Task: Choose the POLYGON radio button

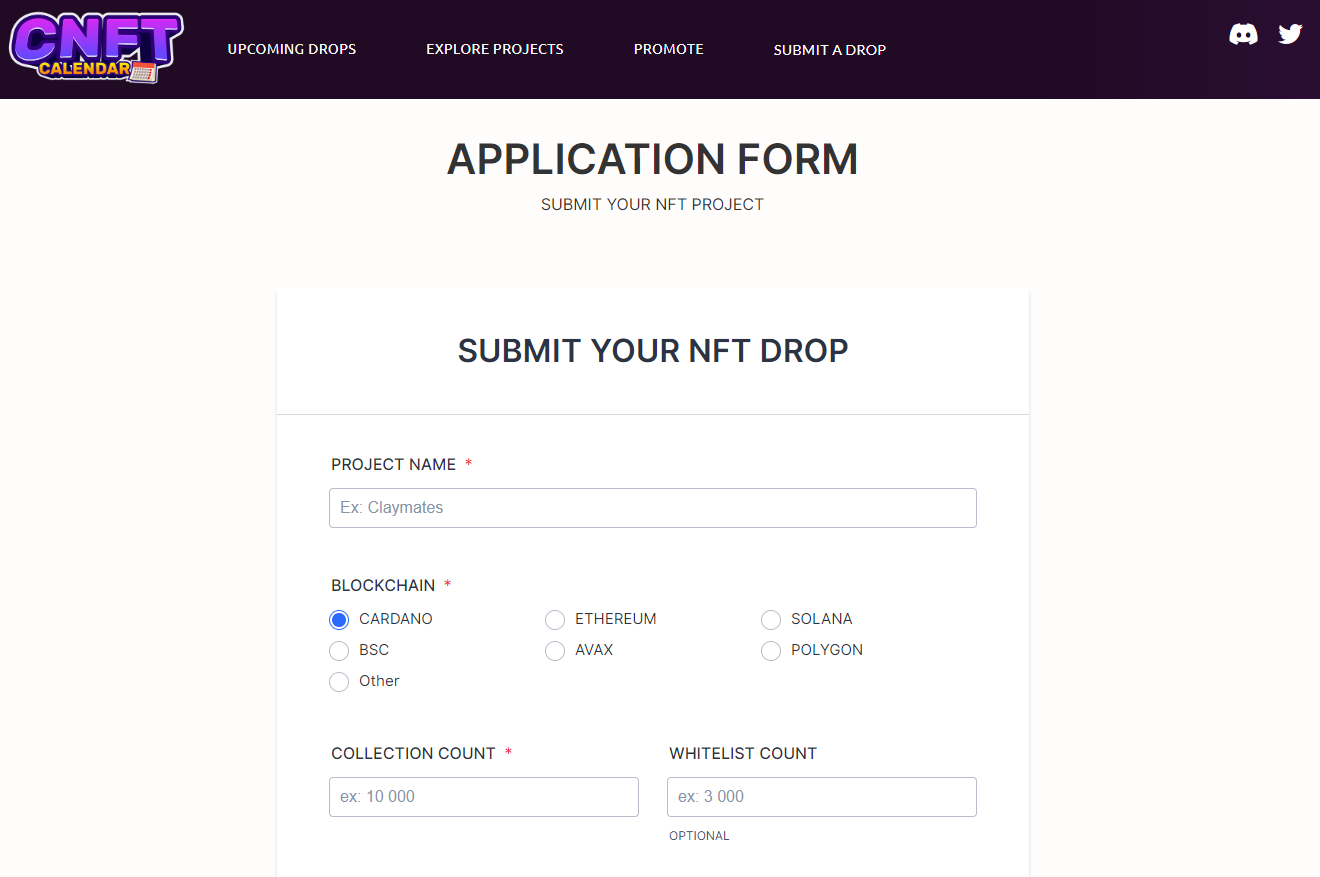Action: [x=771, y=651]
